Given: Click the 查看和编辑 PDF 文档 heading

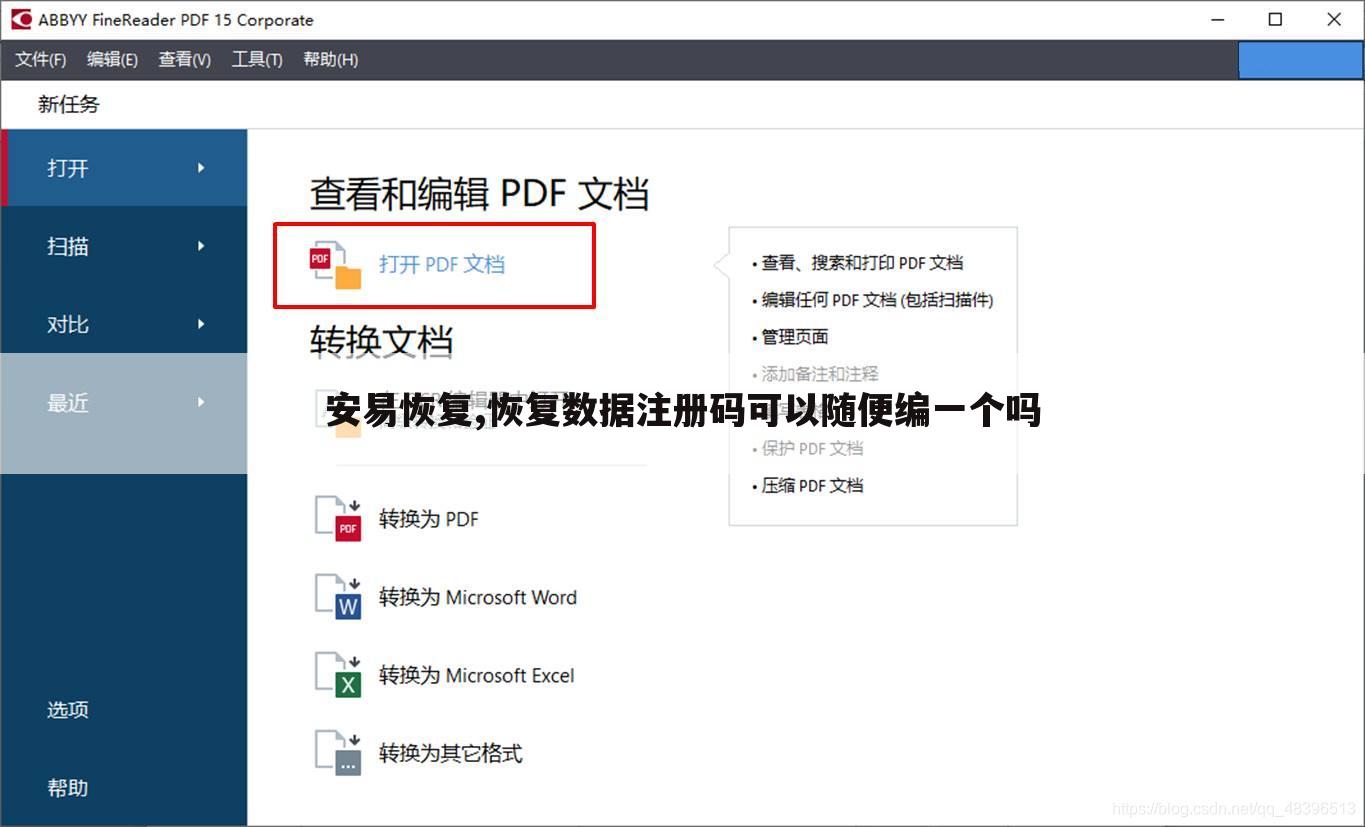Looking at the screenshot, I should (x=479, y=193).
